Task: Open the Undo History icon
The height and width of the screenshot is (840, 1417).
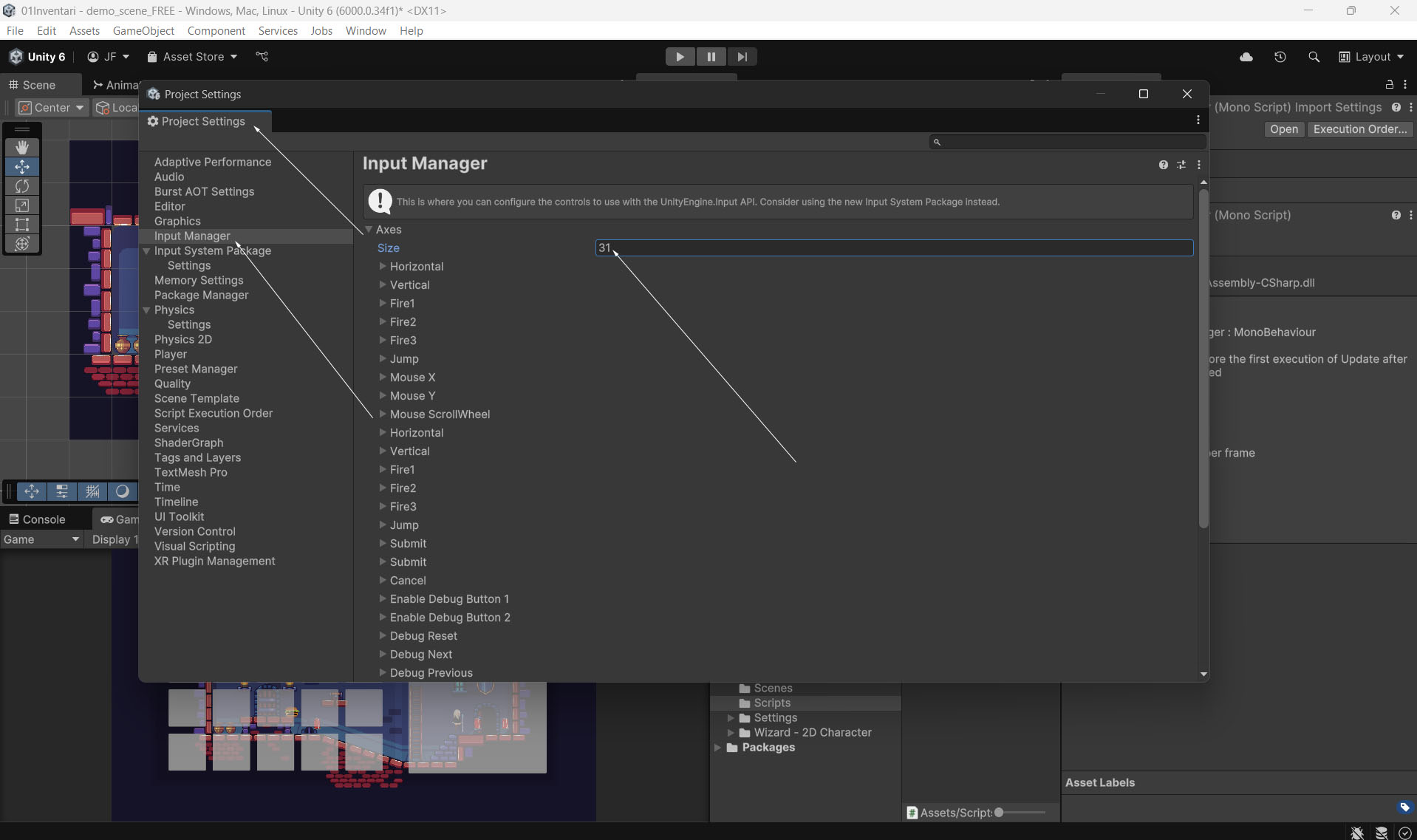Action: (1280, 57)
